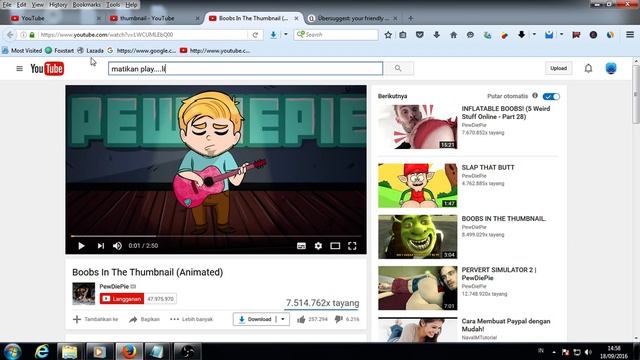
Task: Click inside the YouTube search field
Action: 245,69
